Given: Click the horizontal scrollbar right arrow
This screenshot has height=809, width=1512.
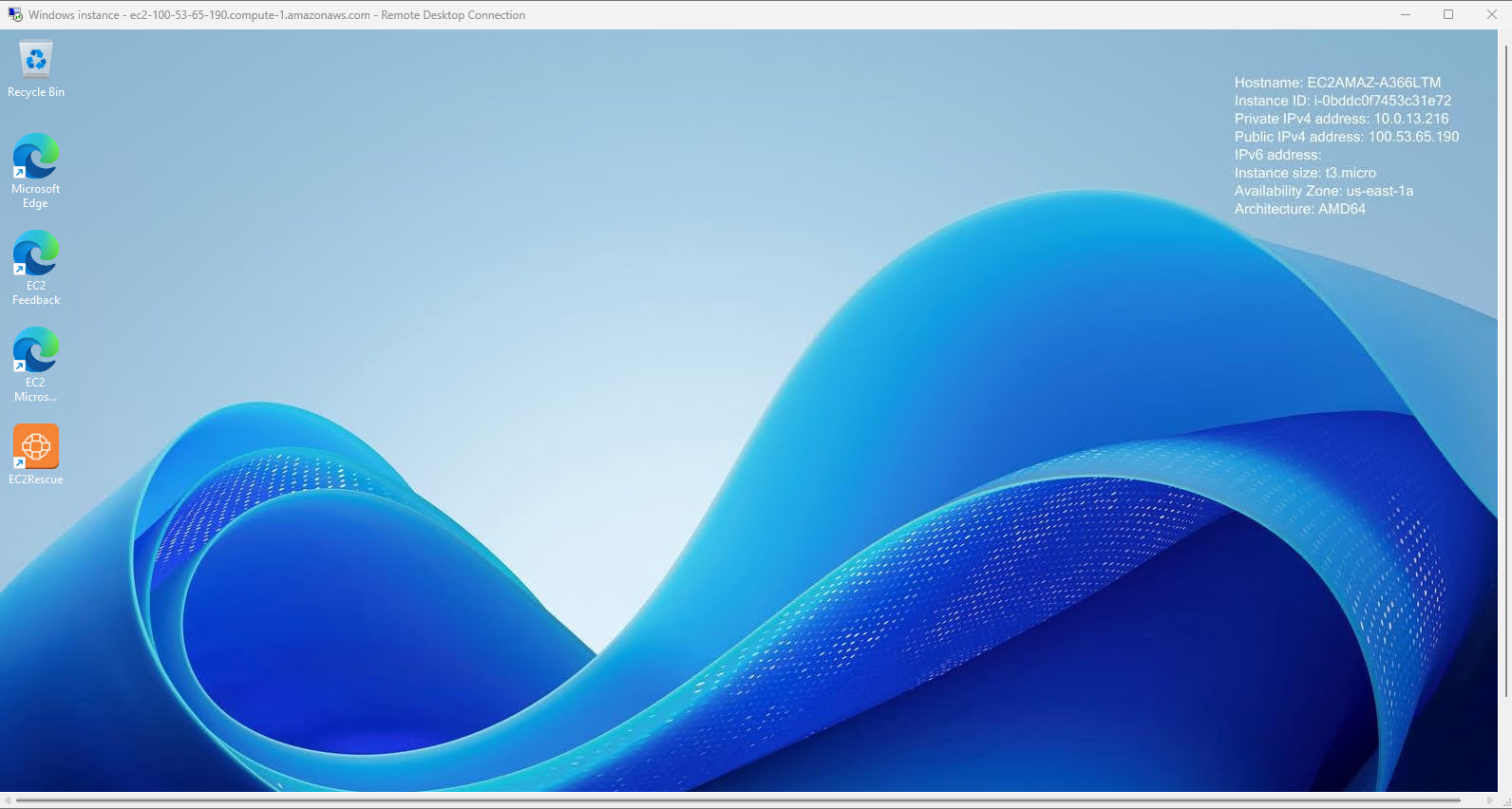Looking at the screenshot, I should 1490,800.
